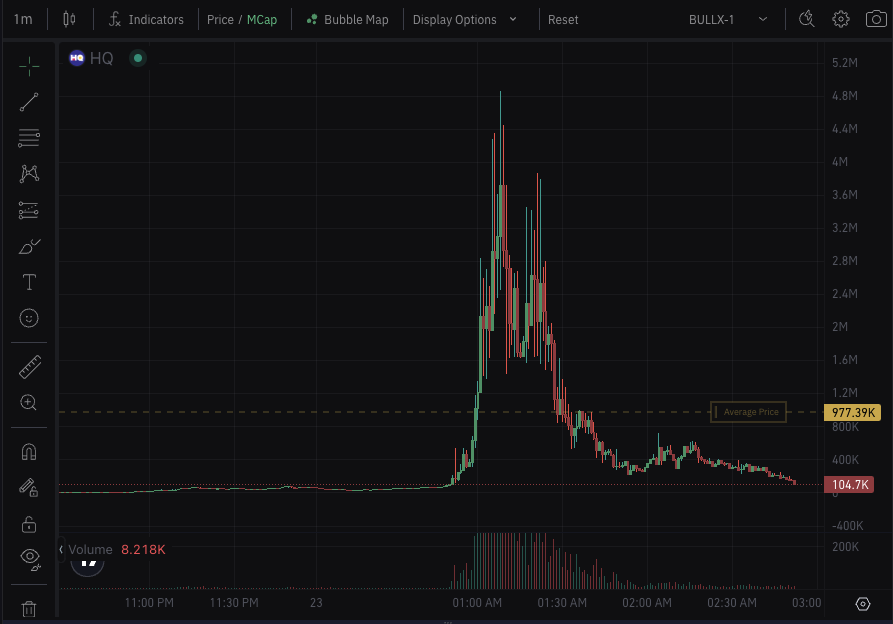Viewport: 893px width, 624px height.
Task: Click the 11:00 PM time axis label
Action: pyautogui.click(x=149, y=602)
